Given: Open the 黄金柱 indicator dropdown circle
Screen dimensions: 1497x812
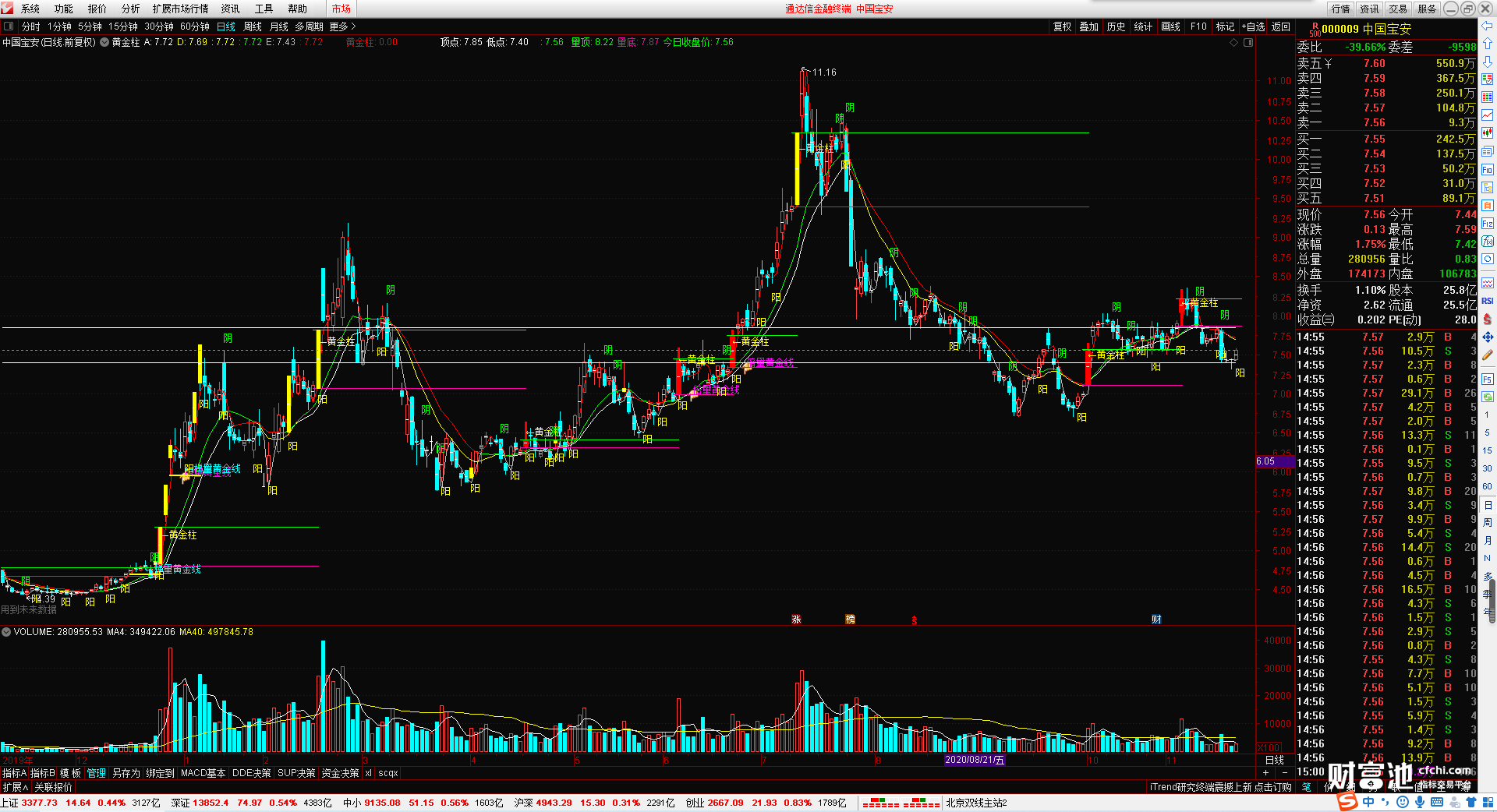Looking at the screenshot, I should 104,42.
